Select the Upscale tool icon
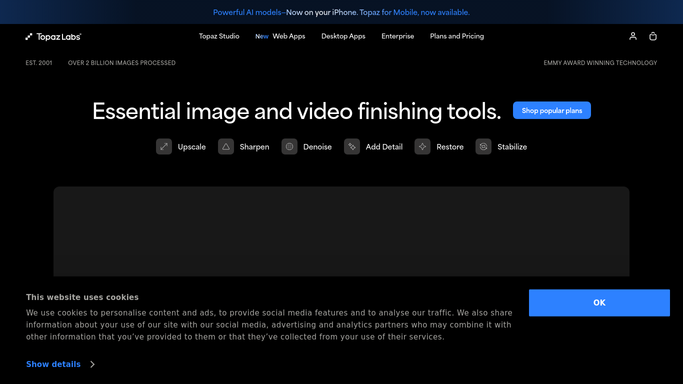 pyautogui.click(x=164, y=147)
